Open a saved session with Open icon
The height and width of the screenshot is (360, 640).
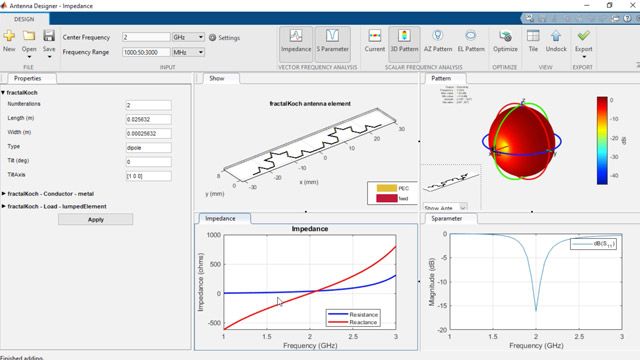29,36
